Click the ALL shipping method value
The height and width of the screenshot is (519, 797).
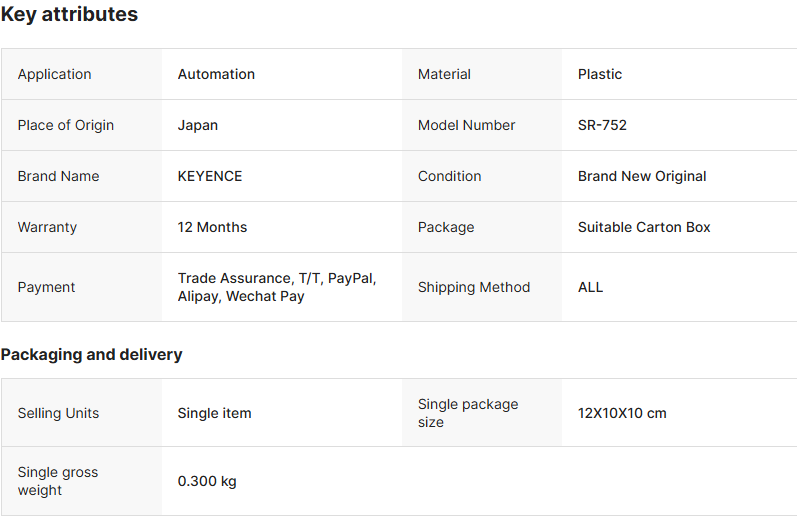tap(591, 287)
